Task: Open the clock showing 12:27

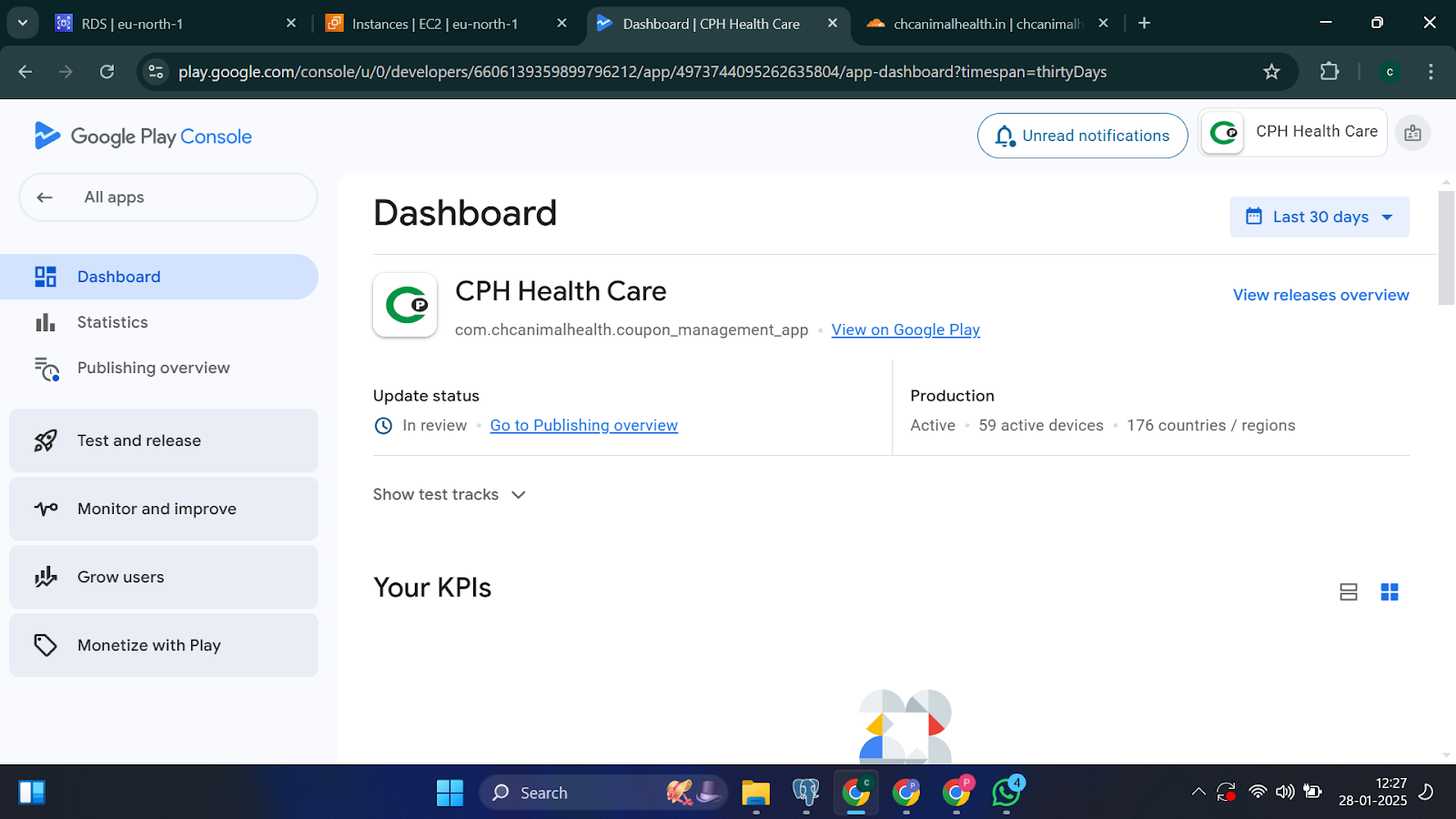Action: [x=1372, y=792]
